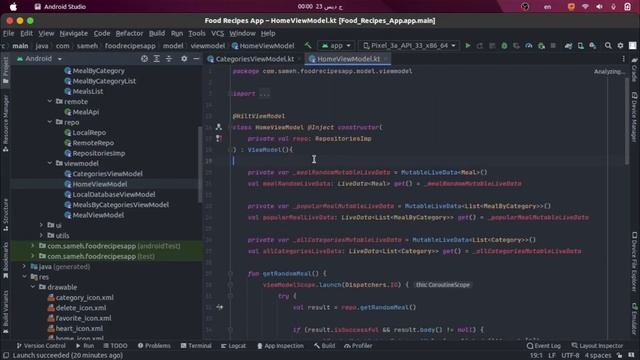
Task: Open the Logcat tool window
Action: pos(233,346)
